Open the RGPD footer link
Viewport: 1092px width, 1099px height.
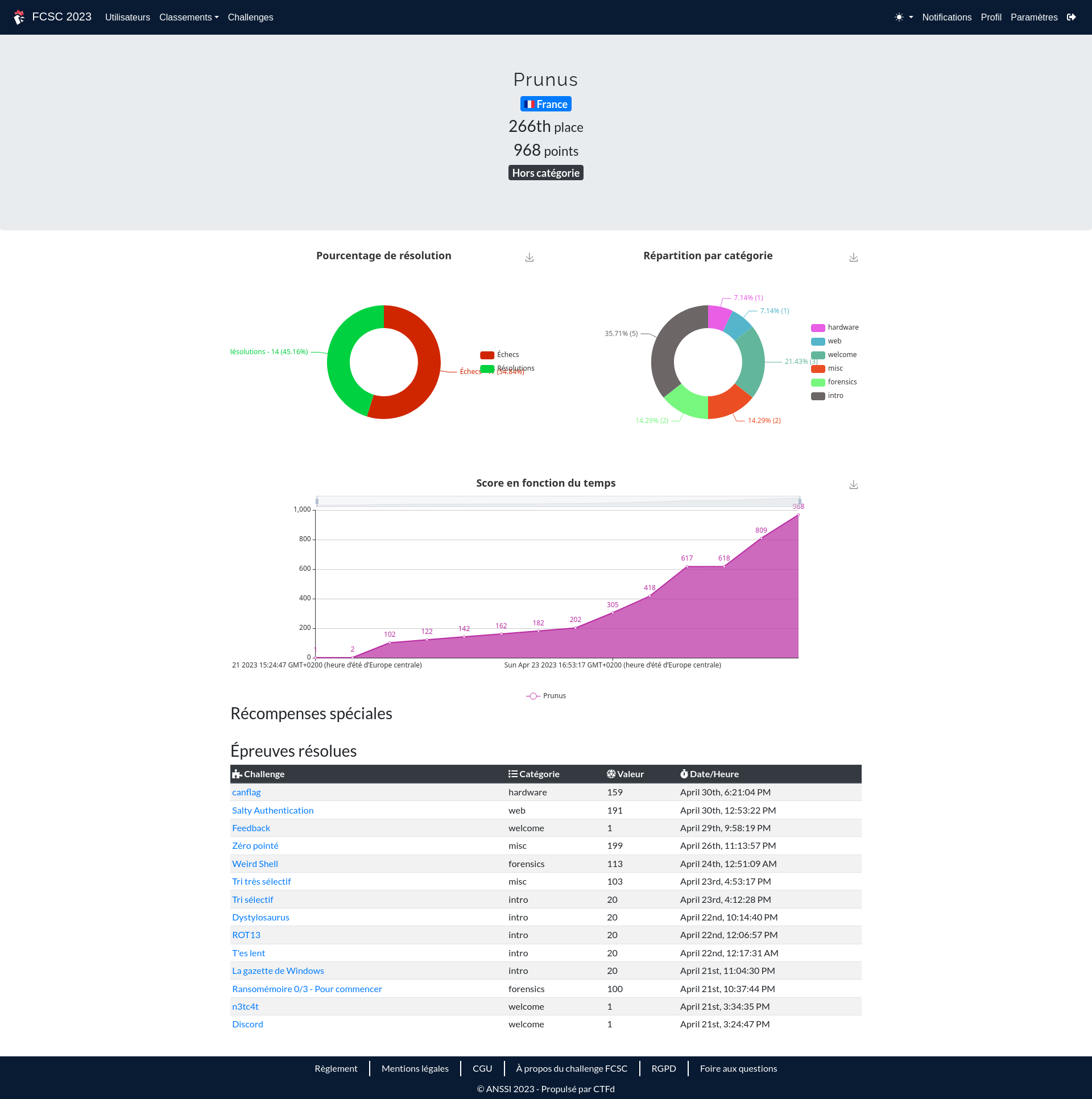(x=664, y=1068)
